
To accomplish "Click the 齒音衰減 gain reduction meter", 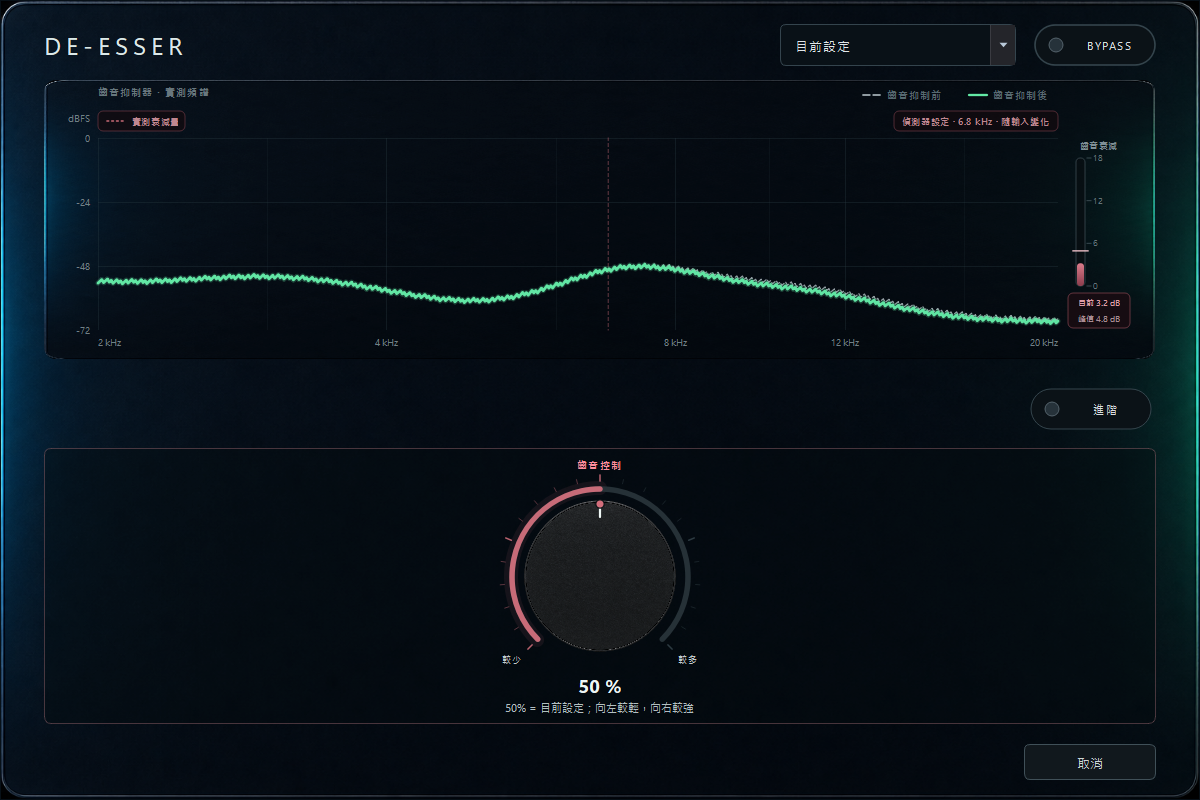I will click(1080, 222).
